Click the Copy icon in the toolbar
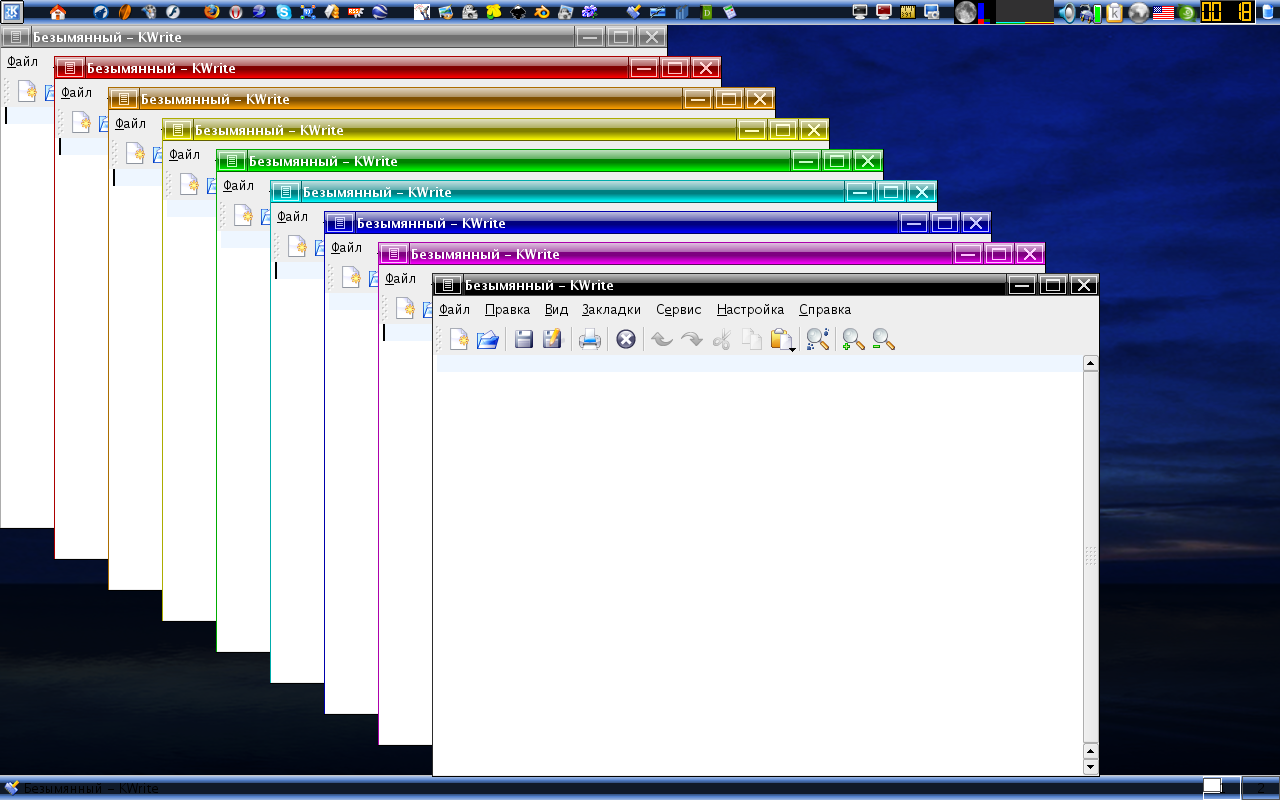This screenshot has height=800, width=1280. [x=751, y=340]
